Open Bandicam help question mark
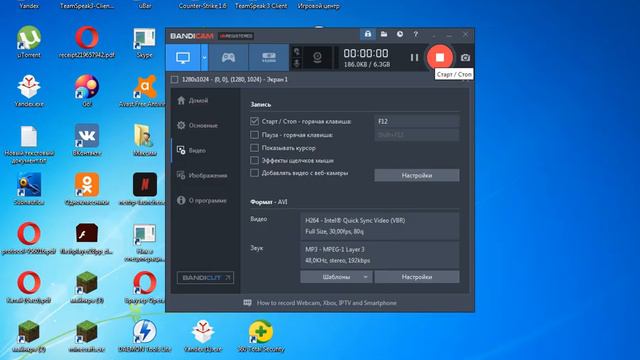 tap(416, 34)
